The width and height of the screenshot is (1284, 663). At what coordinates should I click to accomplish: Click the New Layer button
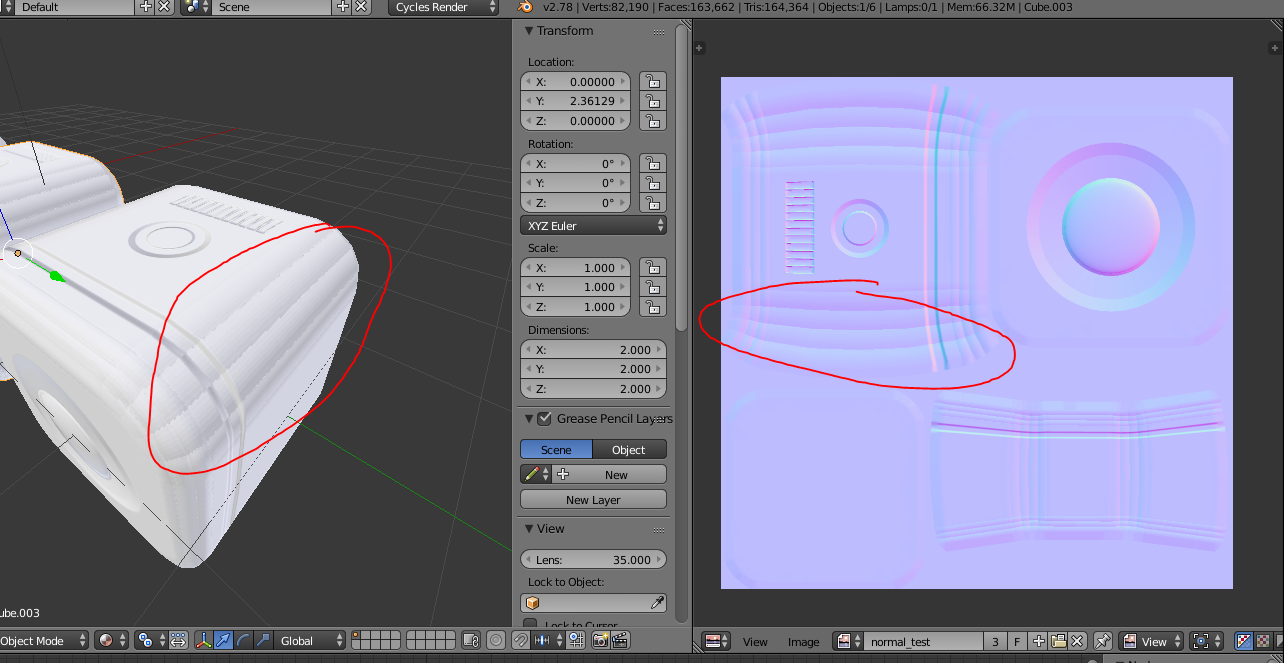tap(593, 498)
